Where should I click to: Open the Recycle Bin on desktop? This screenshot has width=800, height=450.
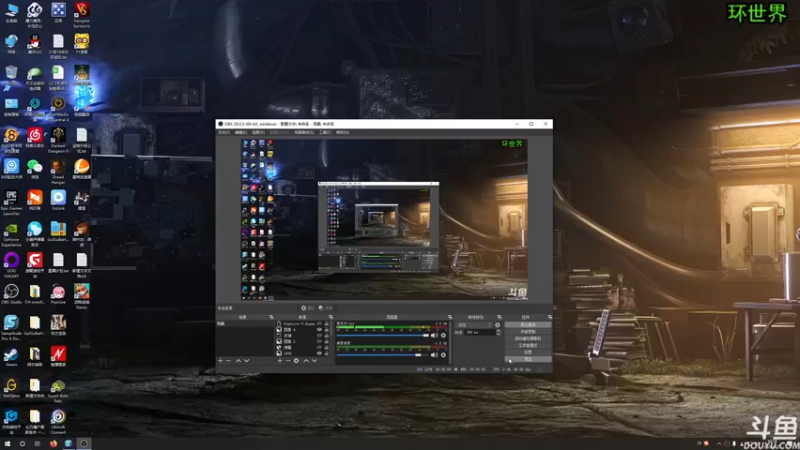pos(11,76)
